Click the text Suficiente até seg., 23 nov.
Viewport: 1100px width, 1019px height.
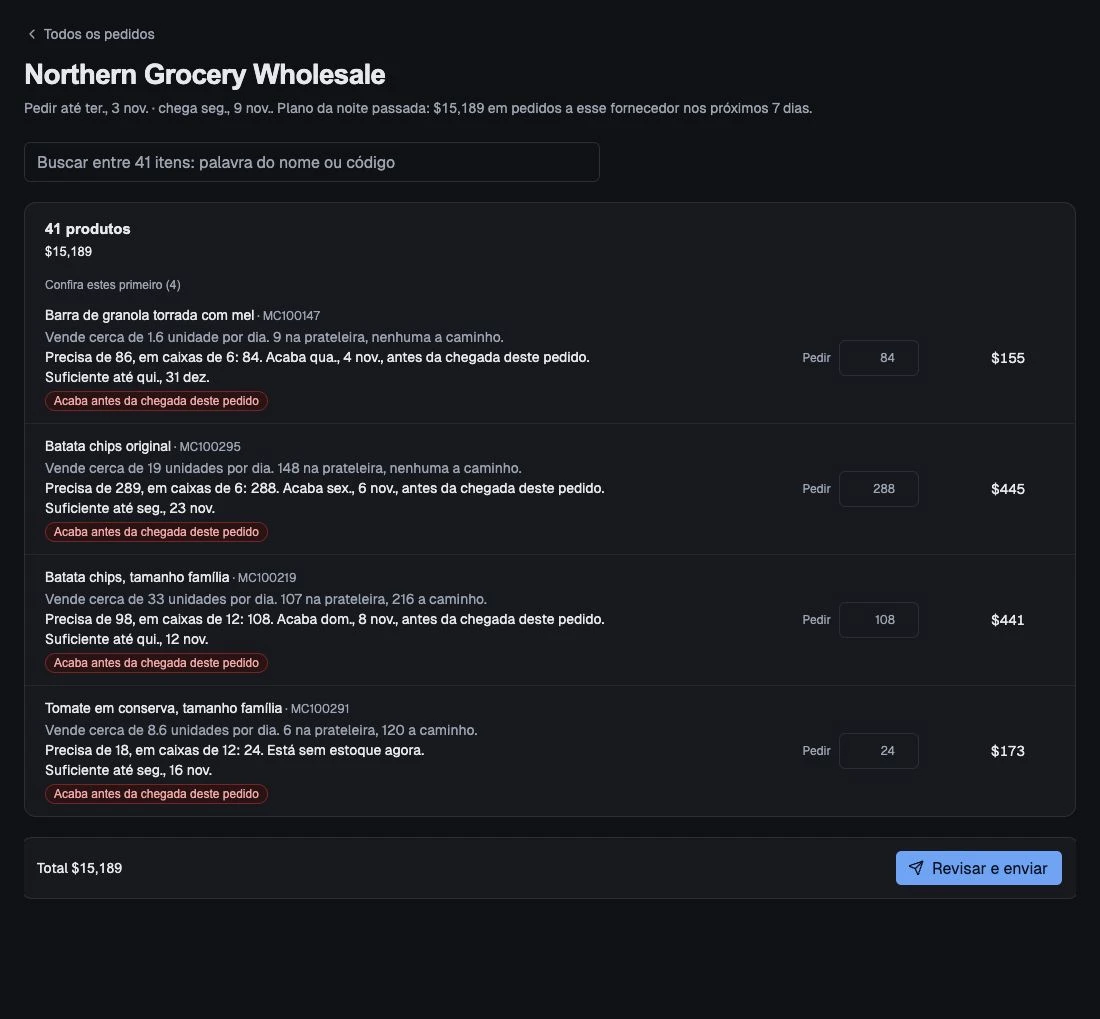pos(130,508)
